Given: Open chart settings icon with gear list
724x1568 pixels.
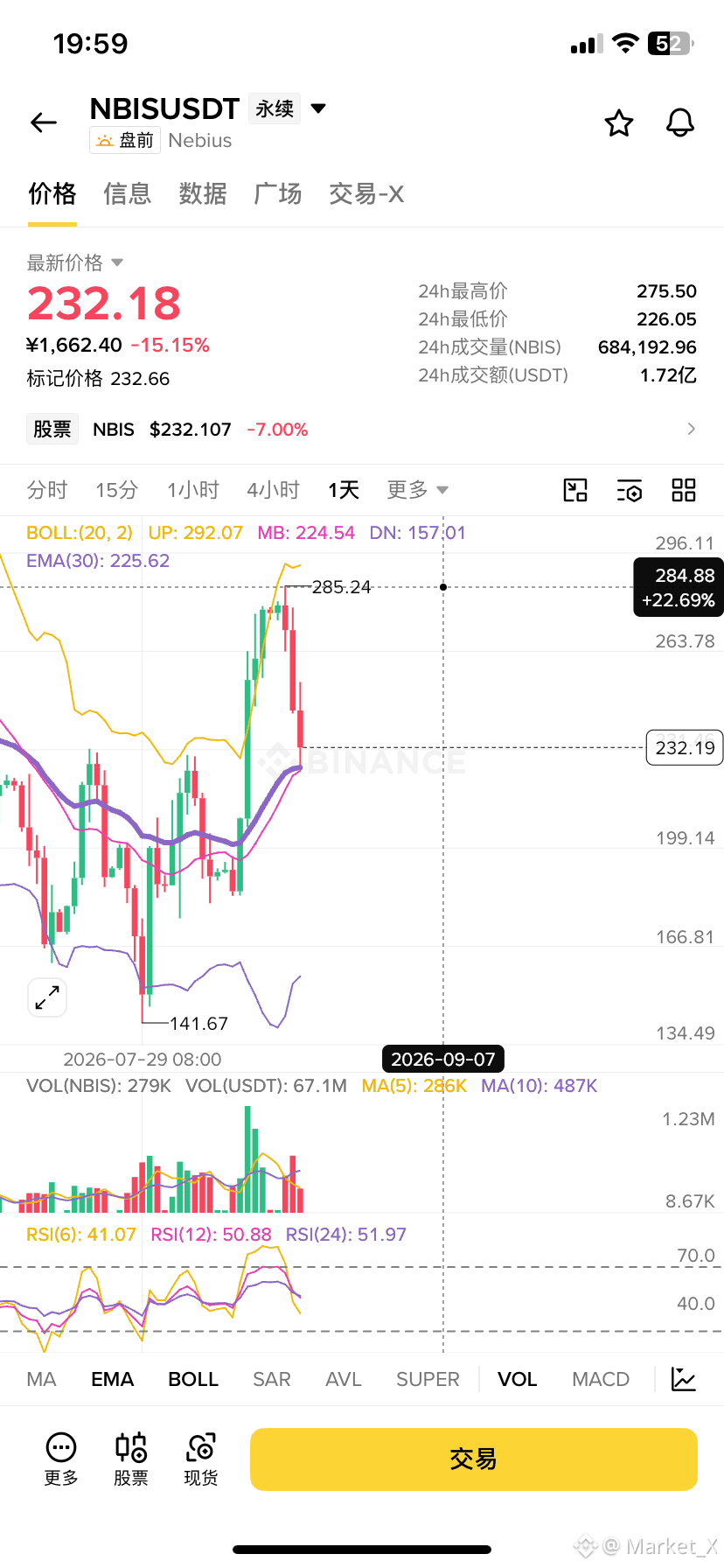Looking at the screenshot, I should click(630, 490).
